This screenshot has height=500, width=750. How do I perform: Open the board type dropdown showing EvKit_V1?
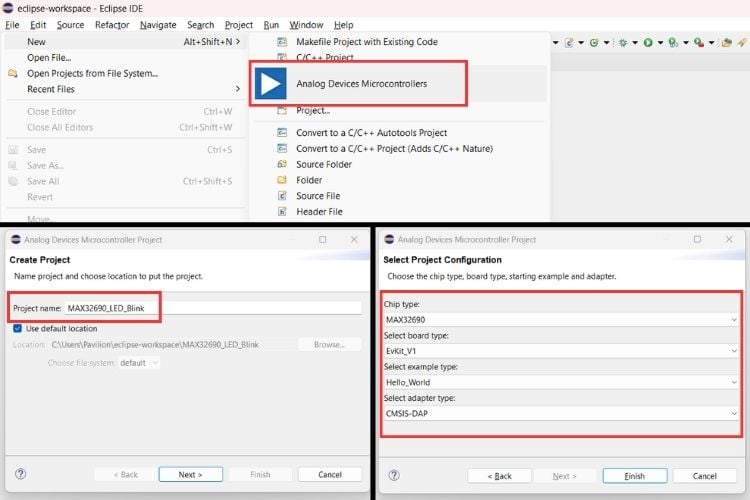[x=562, y=351]
